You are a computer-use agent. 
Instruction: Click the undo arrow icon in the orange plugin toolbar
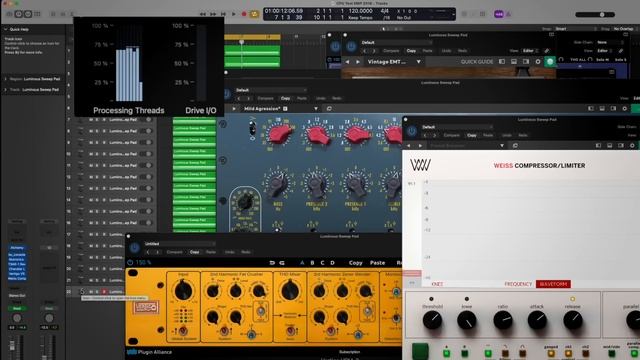[x=272, y=263]
